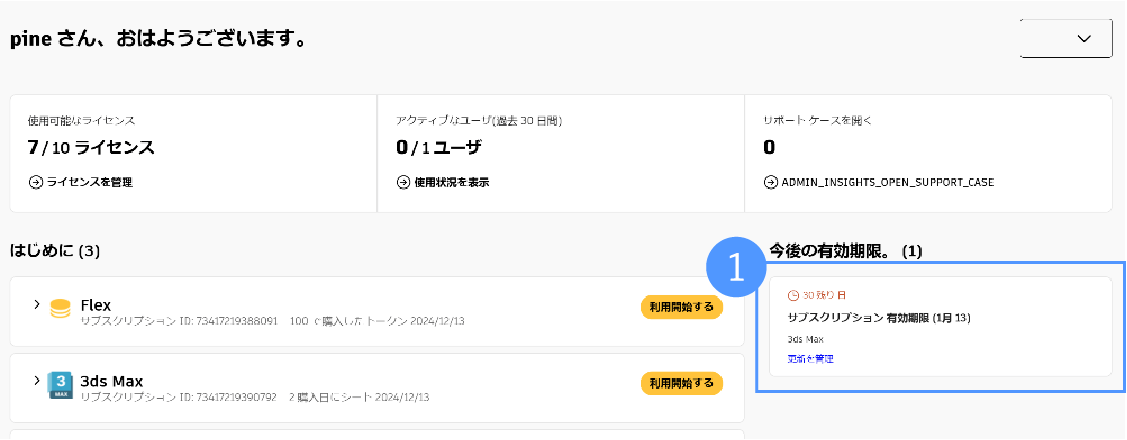Click the orange clock icon near 30 残り日
This screenshot has height=440, width=1127.
[x=794, y=296]
